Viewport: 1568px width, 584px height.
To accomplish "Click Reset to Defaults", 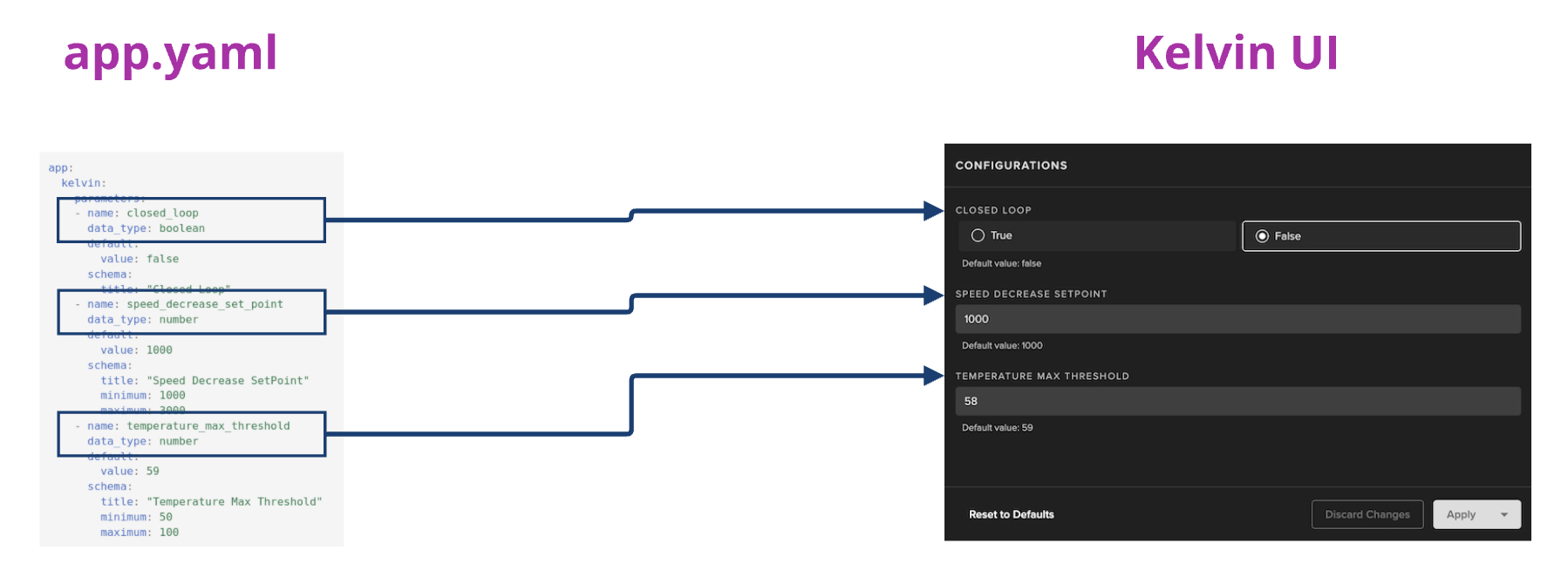I will pos(1011,514).
